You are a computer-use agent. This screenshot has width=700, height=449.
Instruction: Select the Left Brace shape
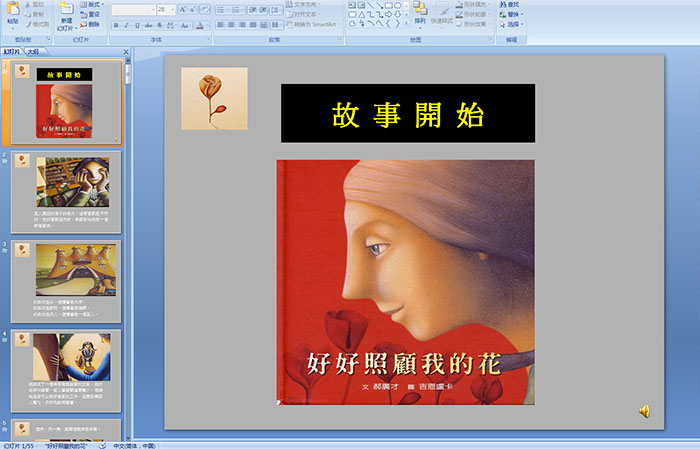pyautogui.click(x=388, y=24)
